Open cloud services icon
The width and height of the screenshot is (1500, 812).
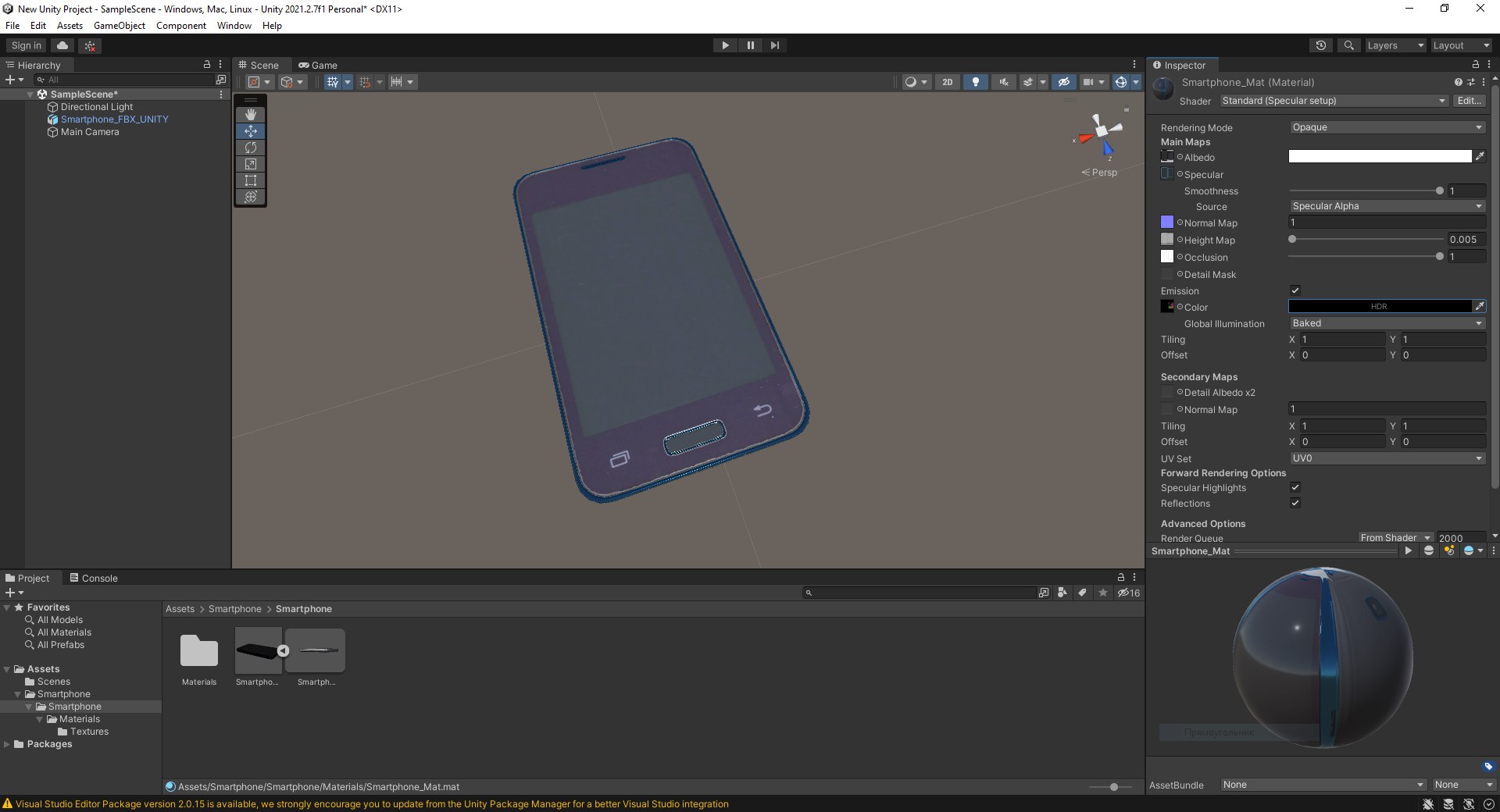(x=63, y=45)
